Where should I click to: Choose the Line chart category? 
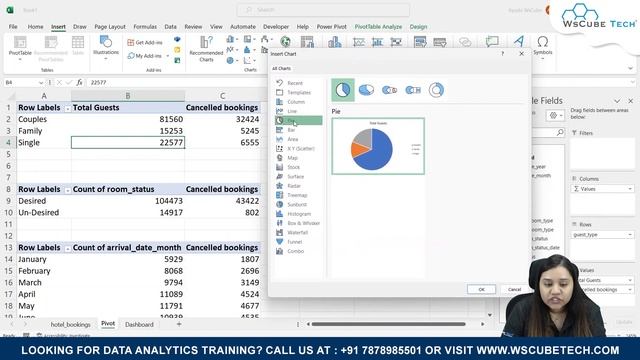292,111
